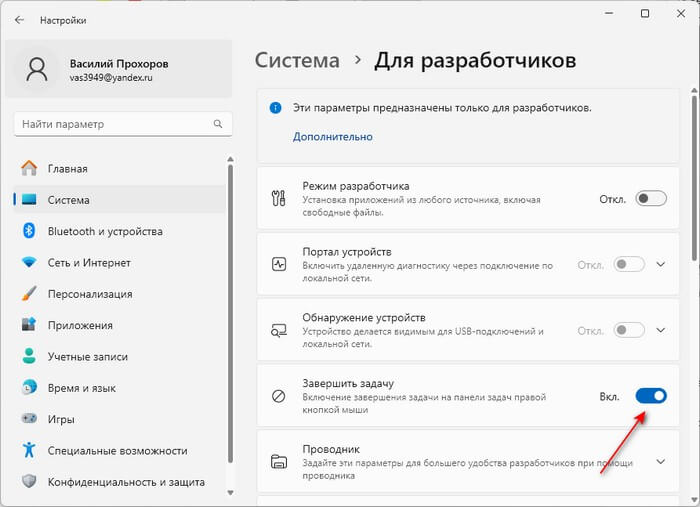Turn off the Завершить задачу toggle
Image resolution: width=700 pixels, height=507 pixels.
tap(651, 396)
